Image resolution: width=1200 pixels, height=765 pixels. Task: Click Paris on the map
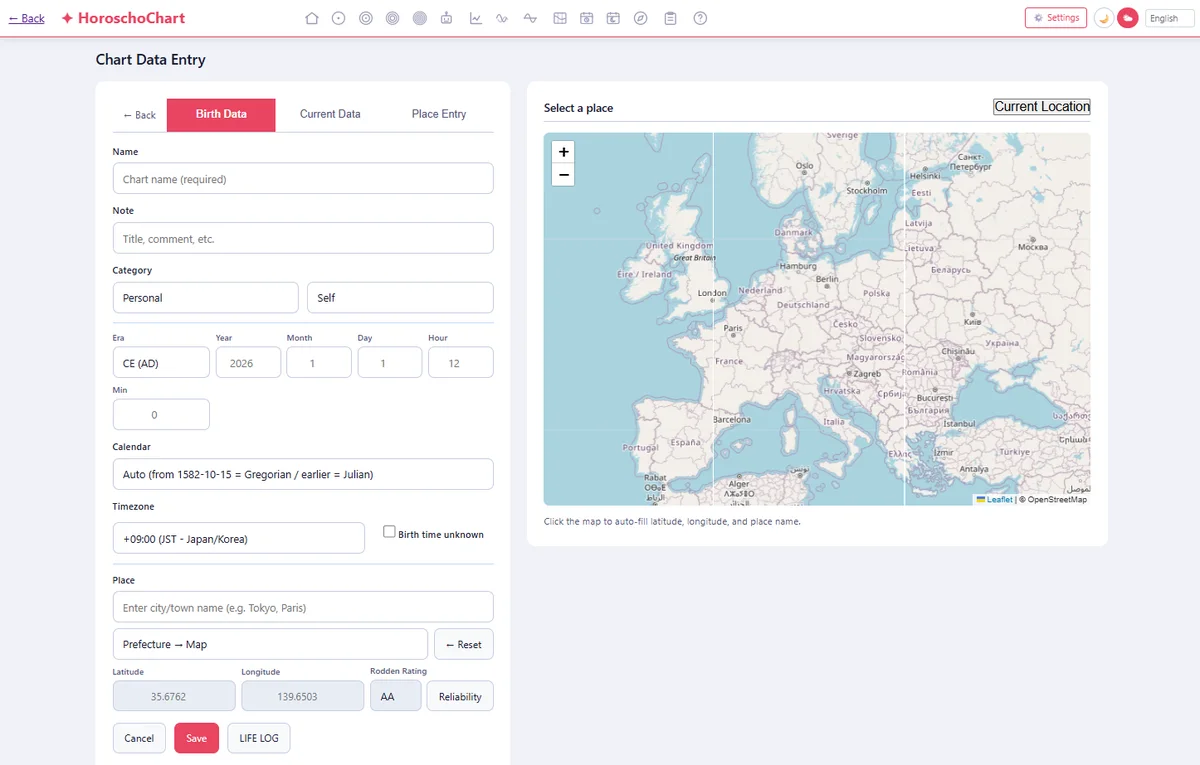click(x=733, y=328)
